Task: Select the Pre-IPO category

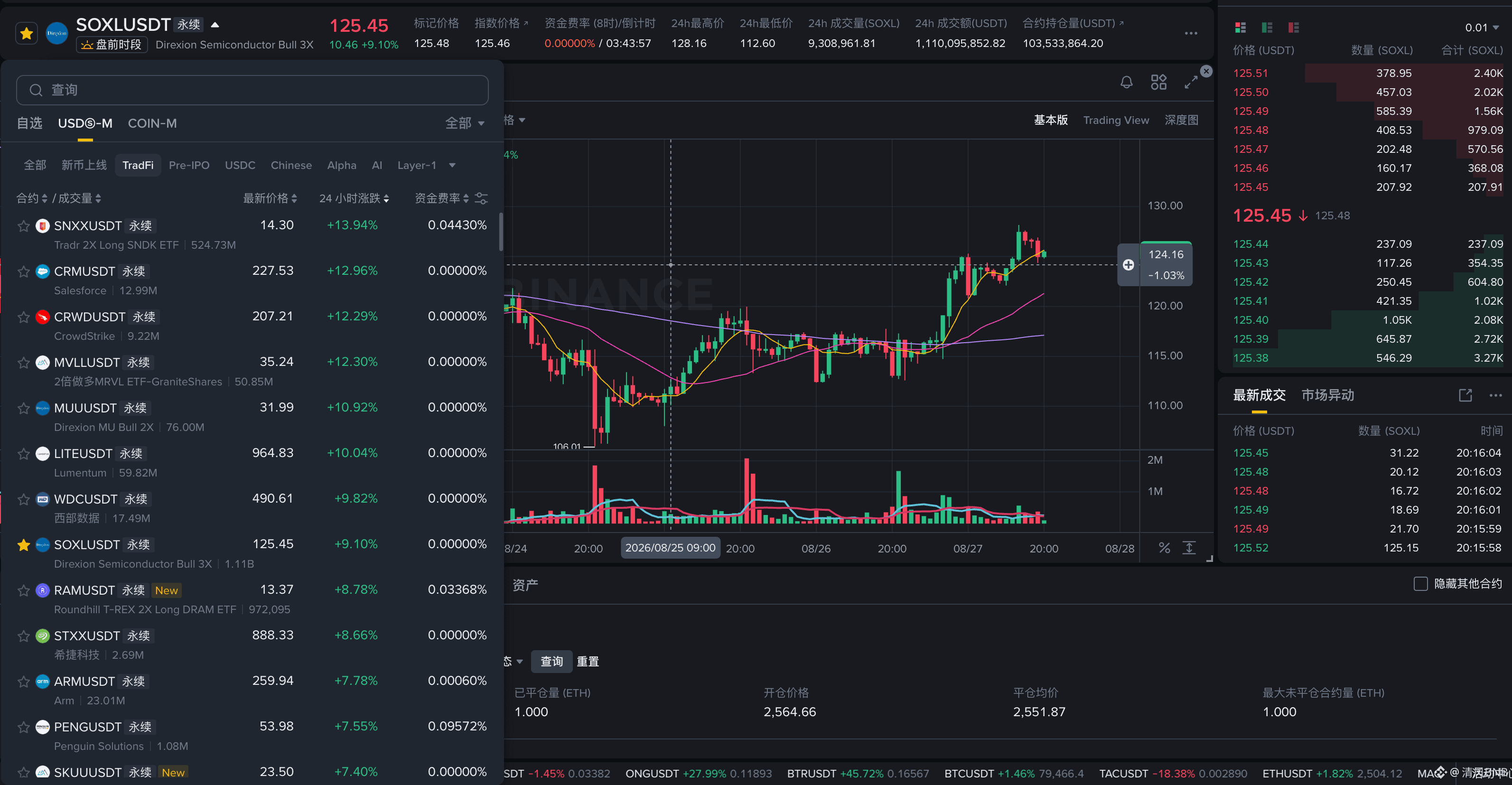Action: coord(189,166)
